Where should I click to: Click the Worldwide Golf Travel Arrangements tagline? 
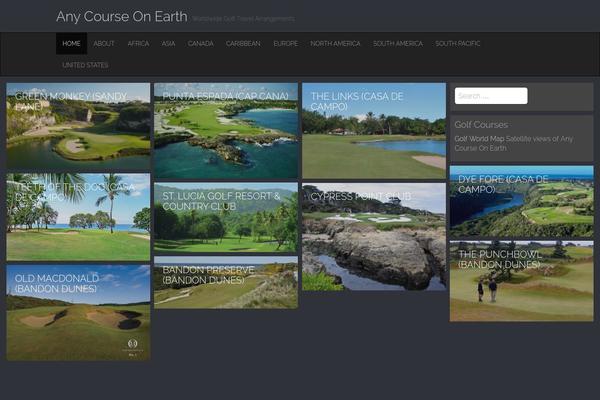click(x=243, y=19)
